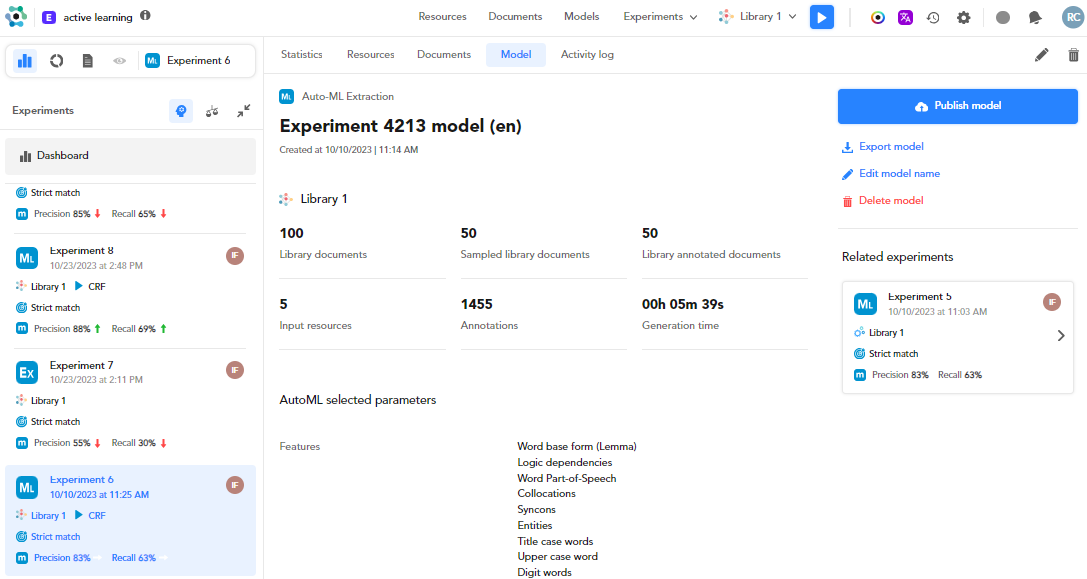Open the history clock icon
This screenshot has height=579, width=1087.
click(933, 17)
